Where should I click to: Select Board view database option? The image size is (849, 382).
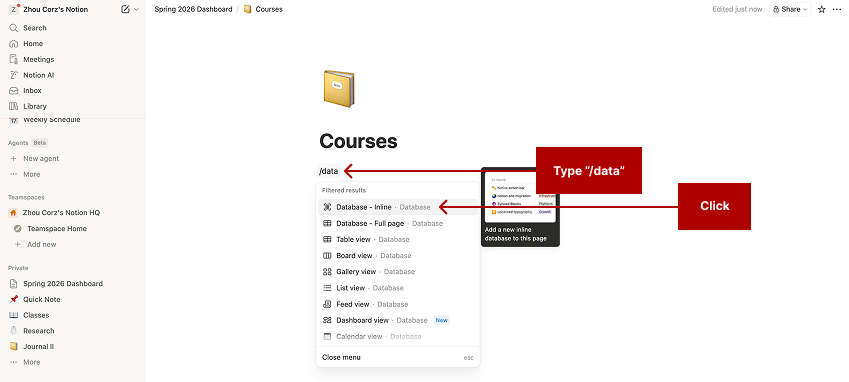[x=398, y=255]
